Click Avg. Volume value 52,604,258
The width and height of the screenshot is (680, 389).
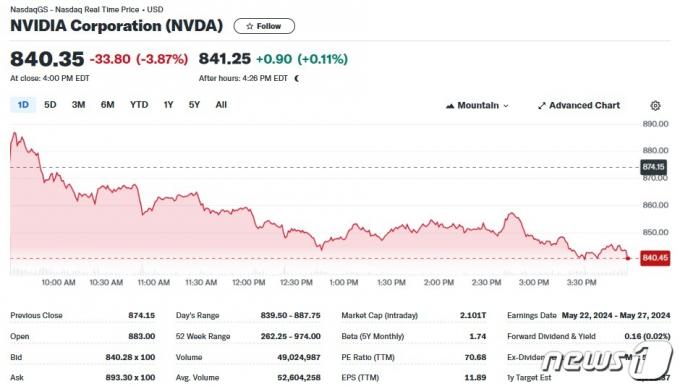[x=299, y=377]
